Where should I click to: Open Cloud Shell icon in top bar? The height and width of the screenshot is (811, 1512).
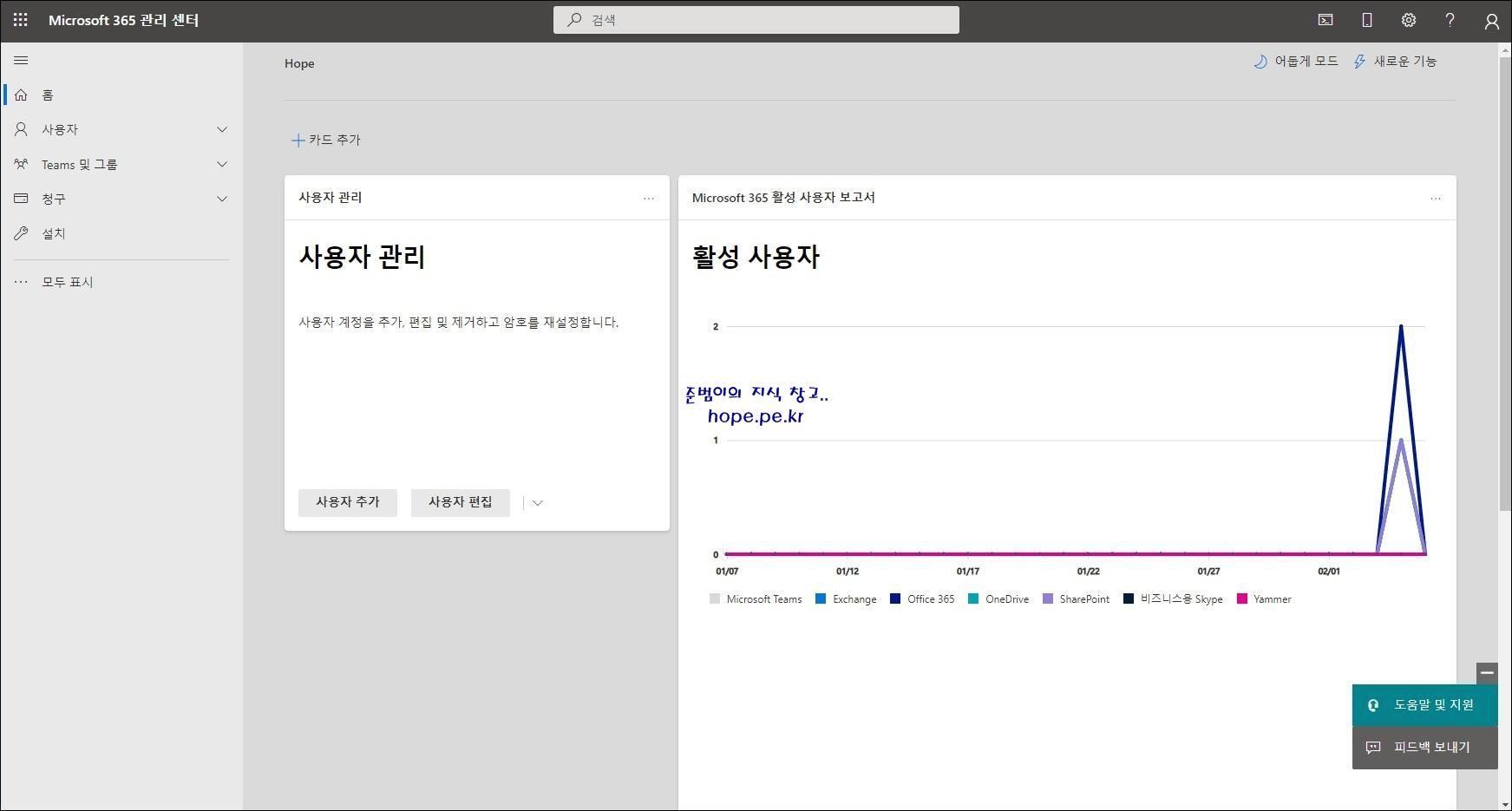pos(1325,20)
